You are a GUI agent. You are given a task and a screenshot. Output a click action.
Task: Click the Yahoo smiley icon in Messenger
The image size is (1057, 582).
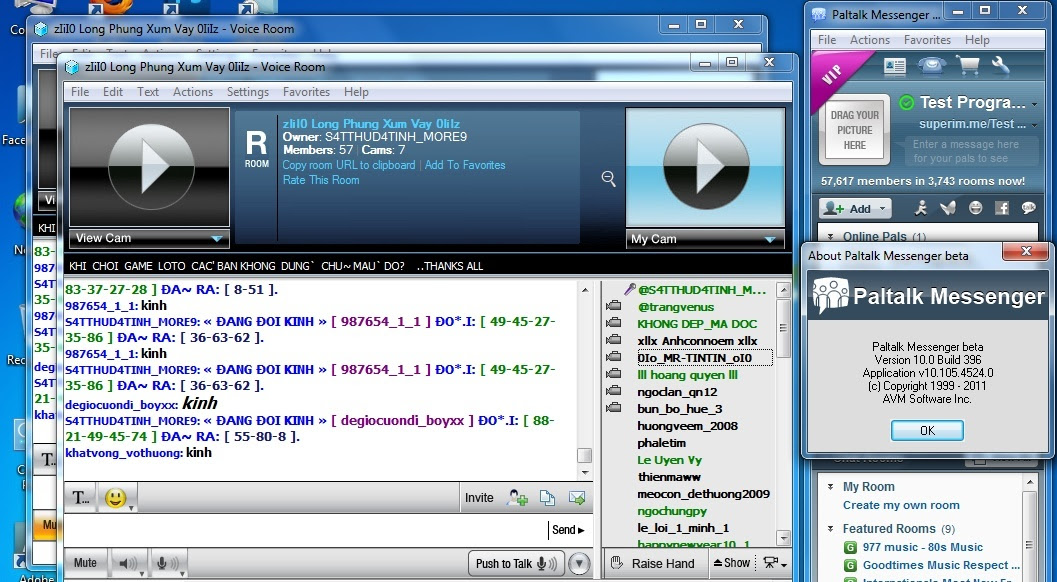click(975, 208)
